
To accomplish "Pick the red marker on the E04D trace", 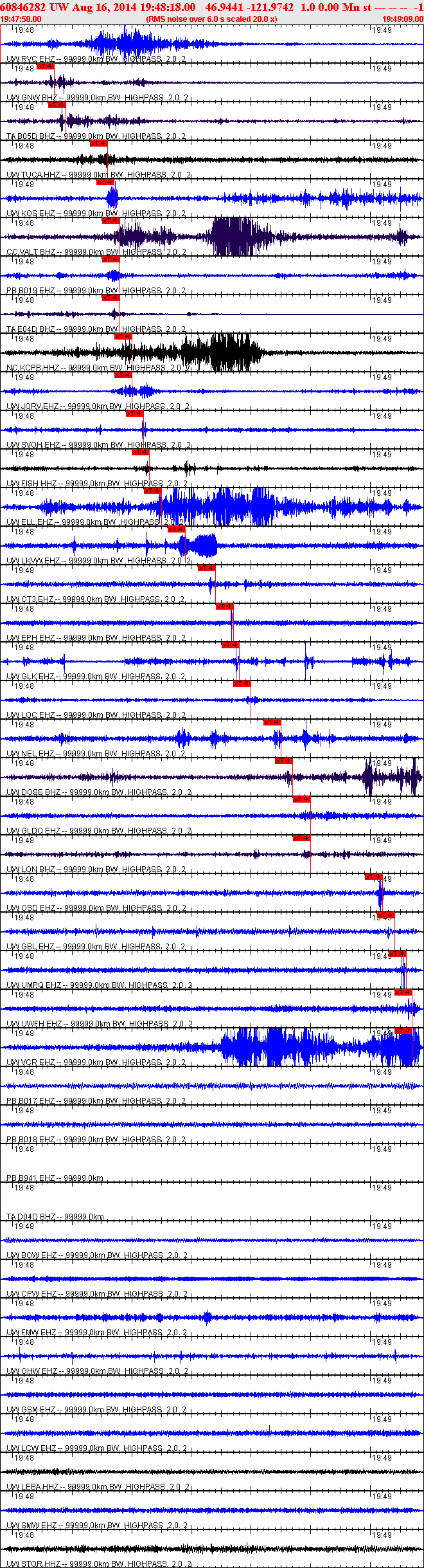I will tap(110, 298).
